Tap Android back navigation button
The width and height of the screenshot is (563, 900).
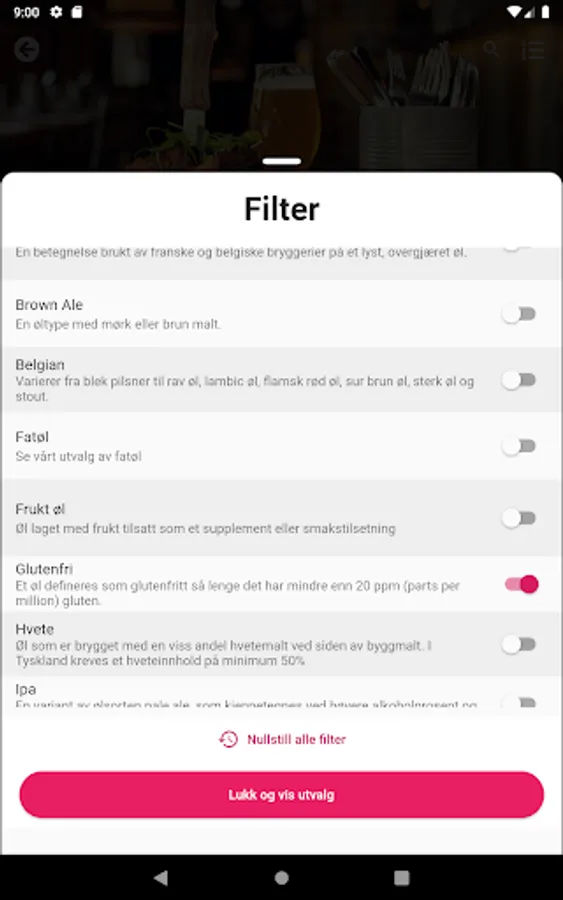pos(161,877)
